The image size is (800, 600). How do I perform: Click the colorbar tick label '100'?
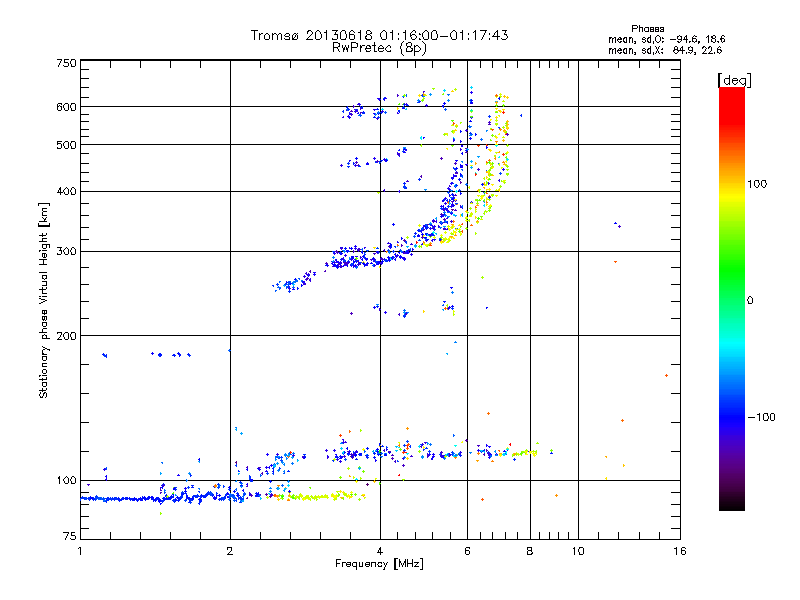757,184
